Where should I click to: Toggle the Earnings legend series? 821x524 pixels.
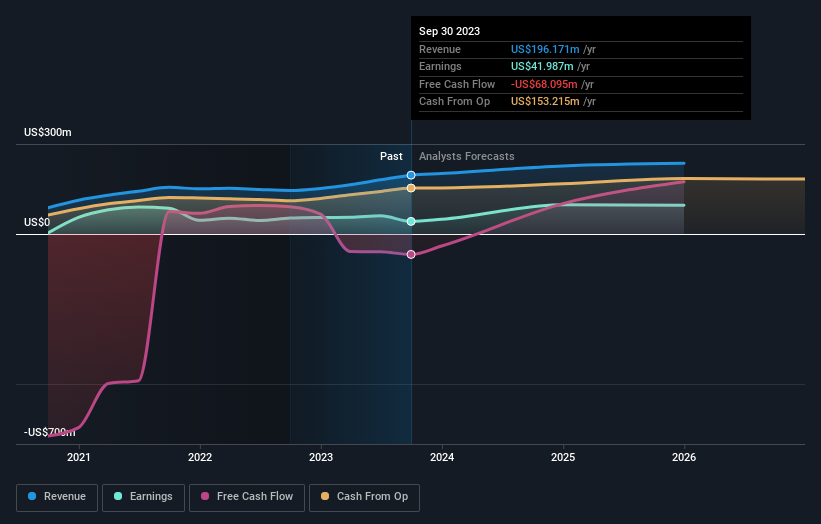143,497
